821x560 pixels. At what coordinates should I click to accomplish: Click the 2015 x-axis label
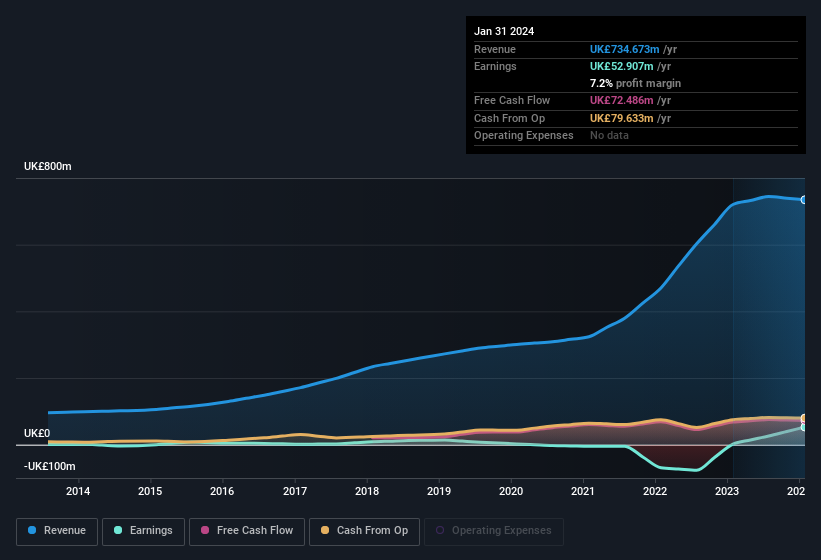pos(150,491)
